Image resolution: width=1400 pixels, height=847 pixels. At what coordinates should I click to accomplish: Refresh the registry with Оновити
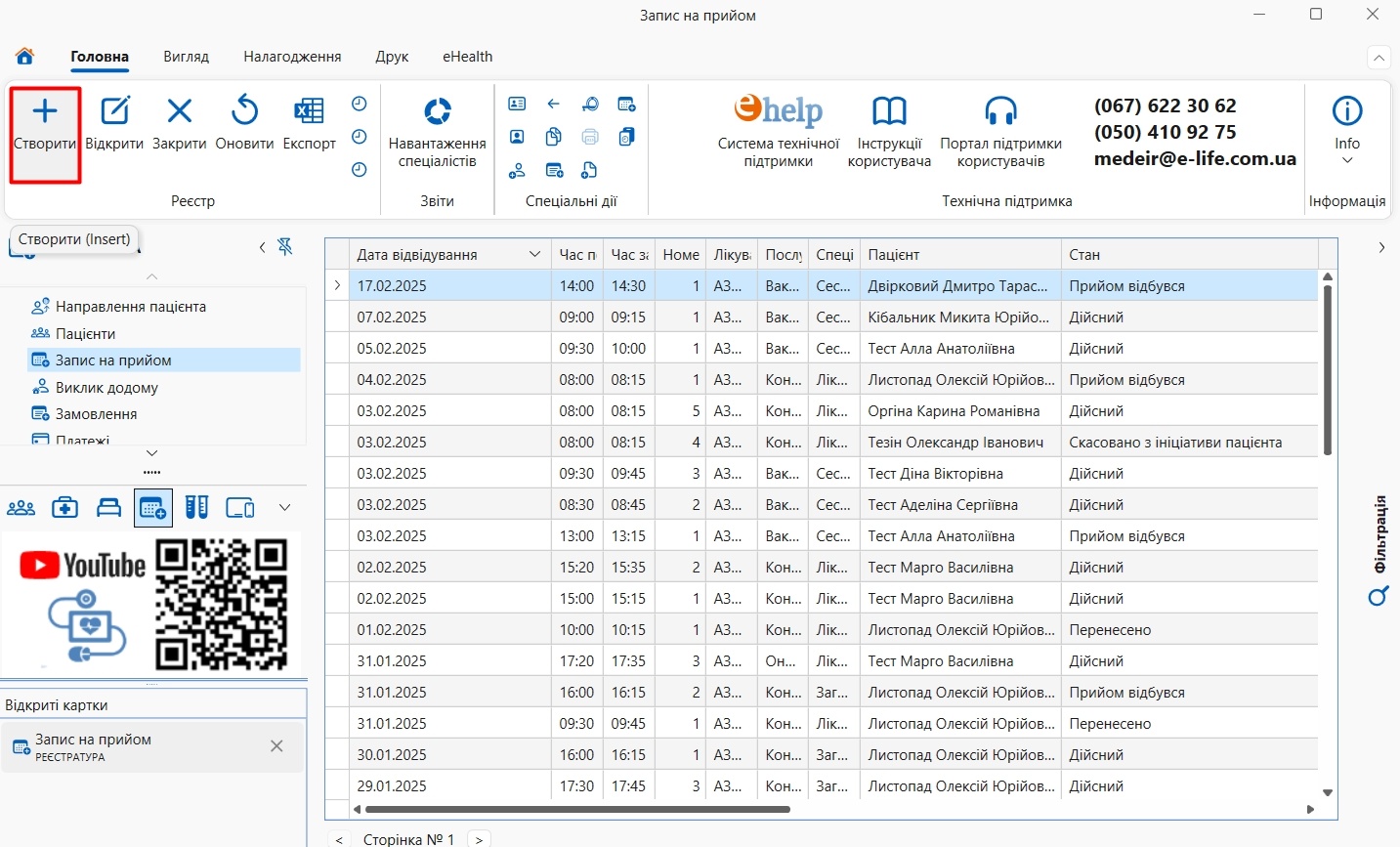[244, 124]
